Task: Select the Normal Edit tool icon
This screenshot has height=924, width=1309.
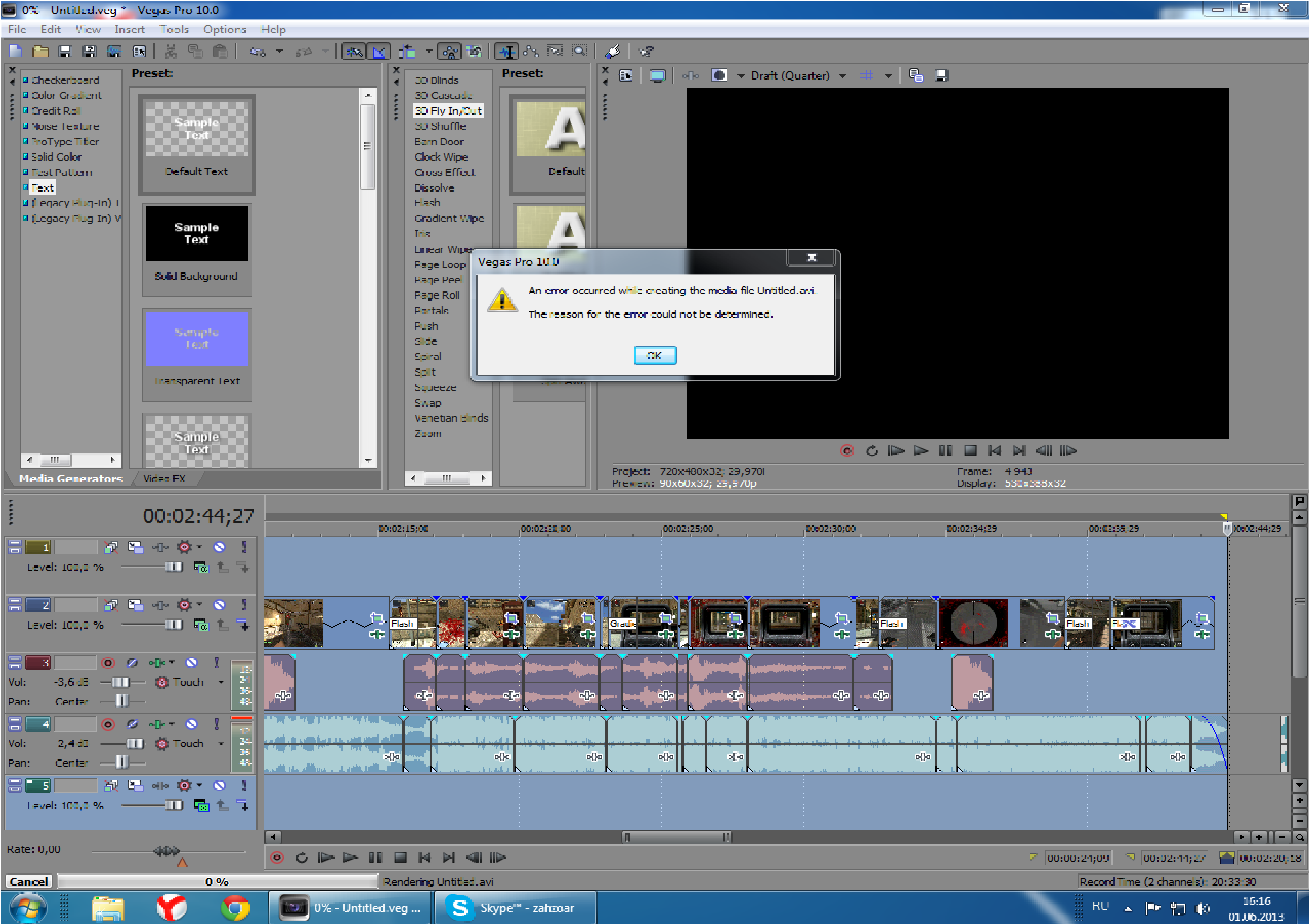Action: [x=507, y=51]
